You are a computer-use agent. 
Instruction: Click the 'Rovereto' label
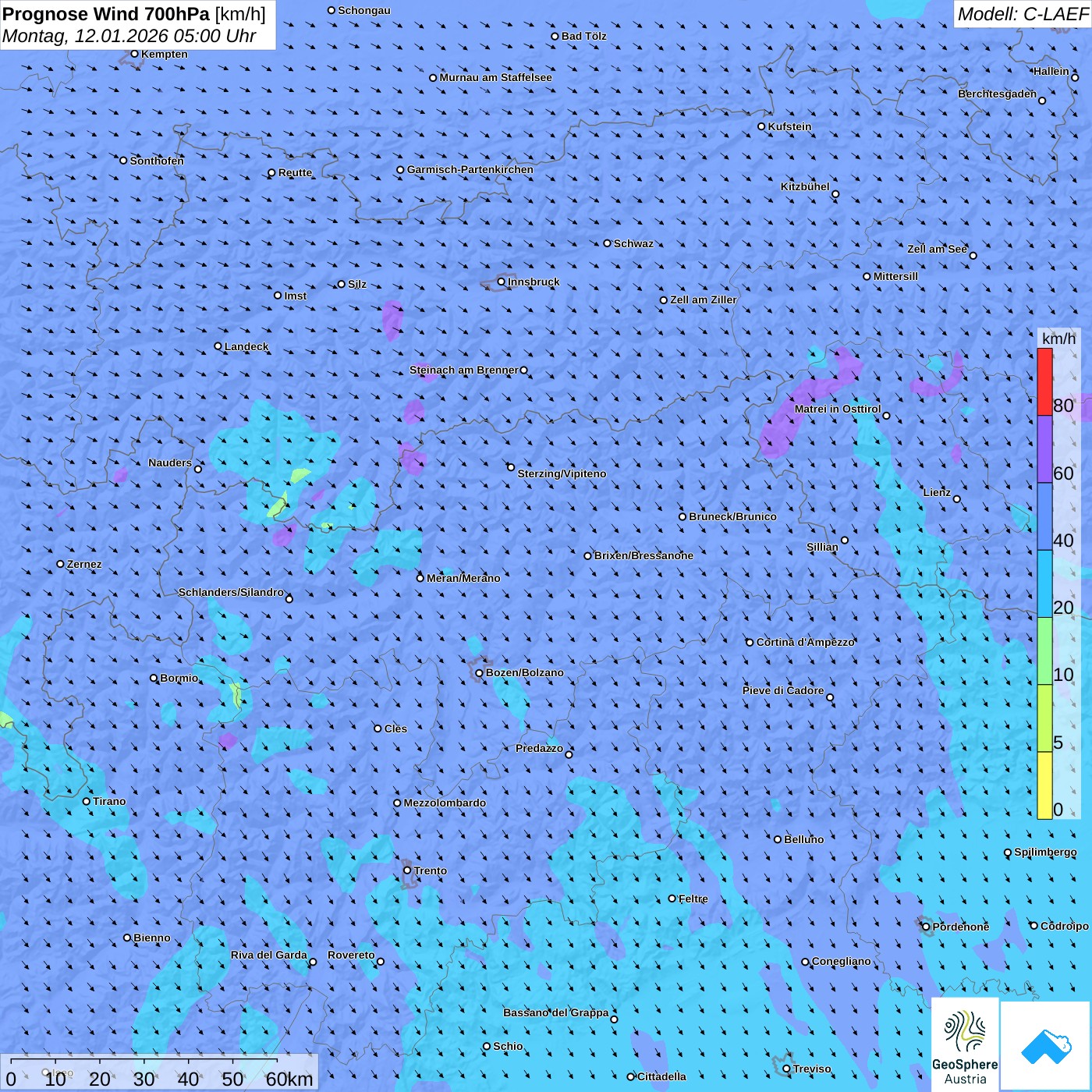(351, 955)
